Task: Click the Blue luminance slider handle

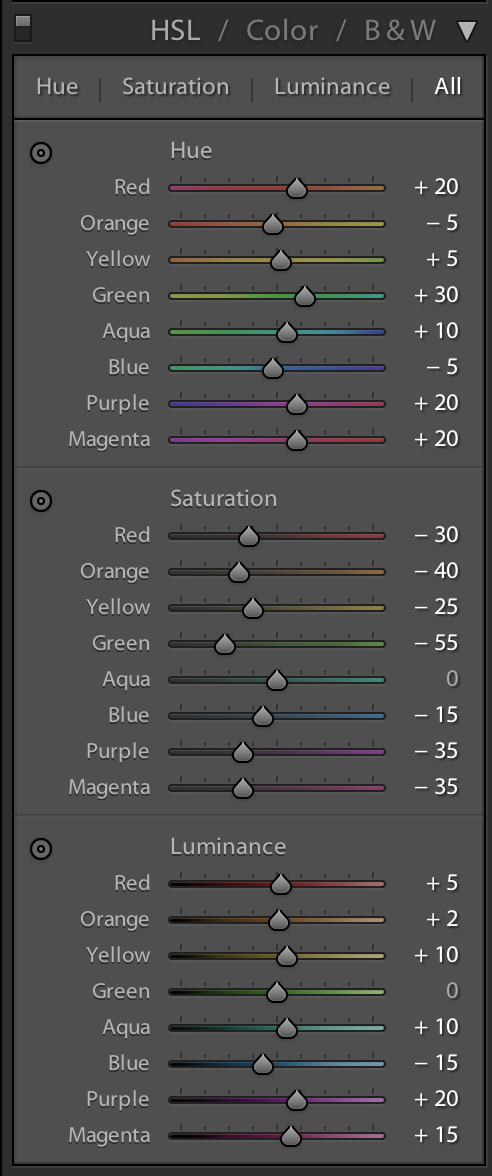Action: pyautogui.click(x=262, y=1064)
